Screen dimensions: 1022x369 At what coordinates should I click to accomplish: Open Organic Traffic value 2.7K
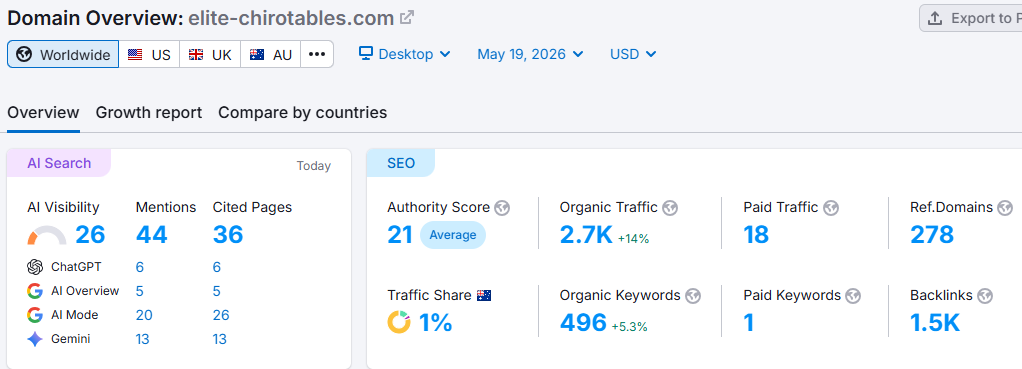click(586, 235)
